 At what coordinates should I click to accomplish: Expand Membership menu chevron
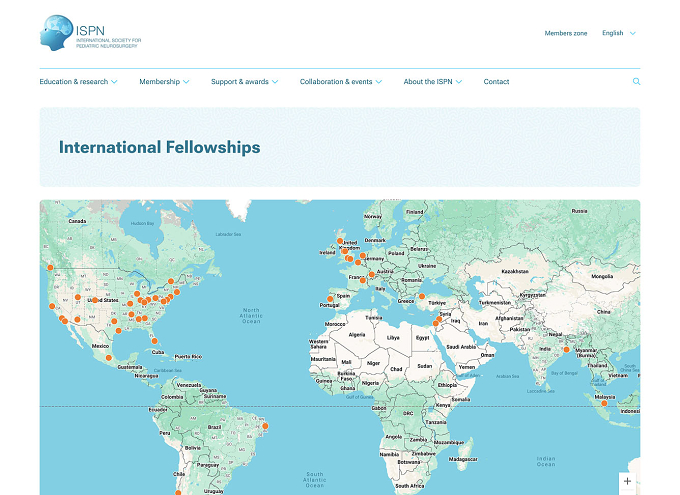click(186, 82)
